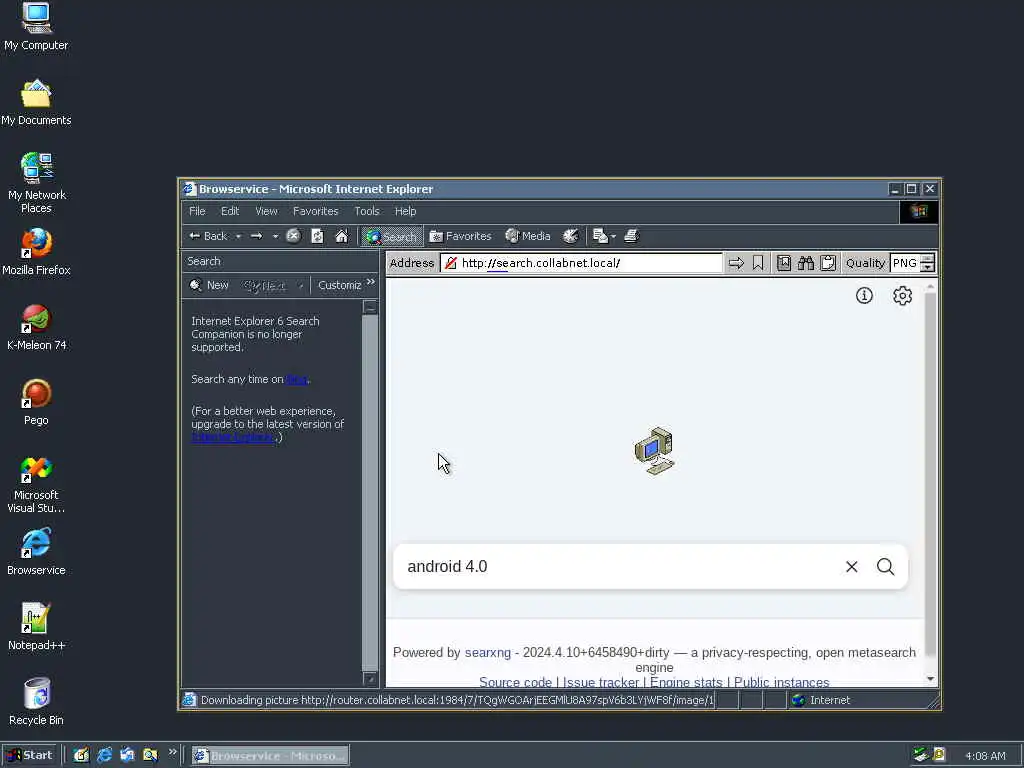Open the K-Meleon 74 desktop icon
The image size is (1024, 768).
[37, 327]
